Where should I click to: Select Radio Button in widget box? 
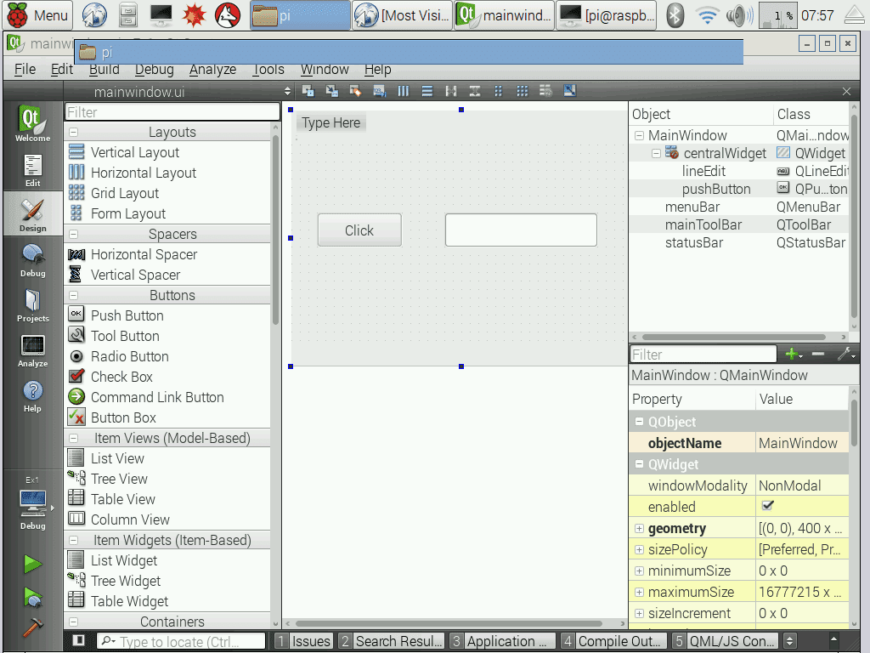click(129, 356)
